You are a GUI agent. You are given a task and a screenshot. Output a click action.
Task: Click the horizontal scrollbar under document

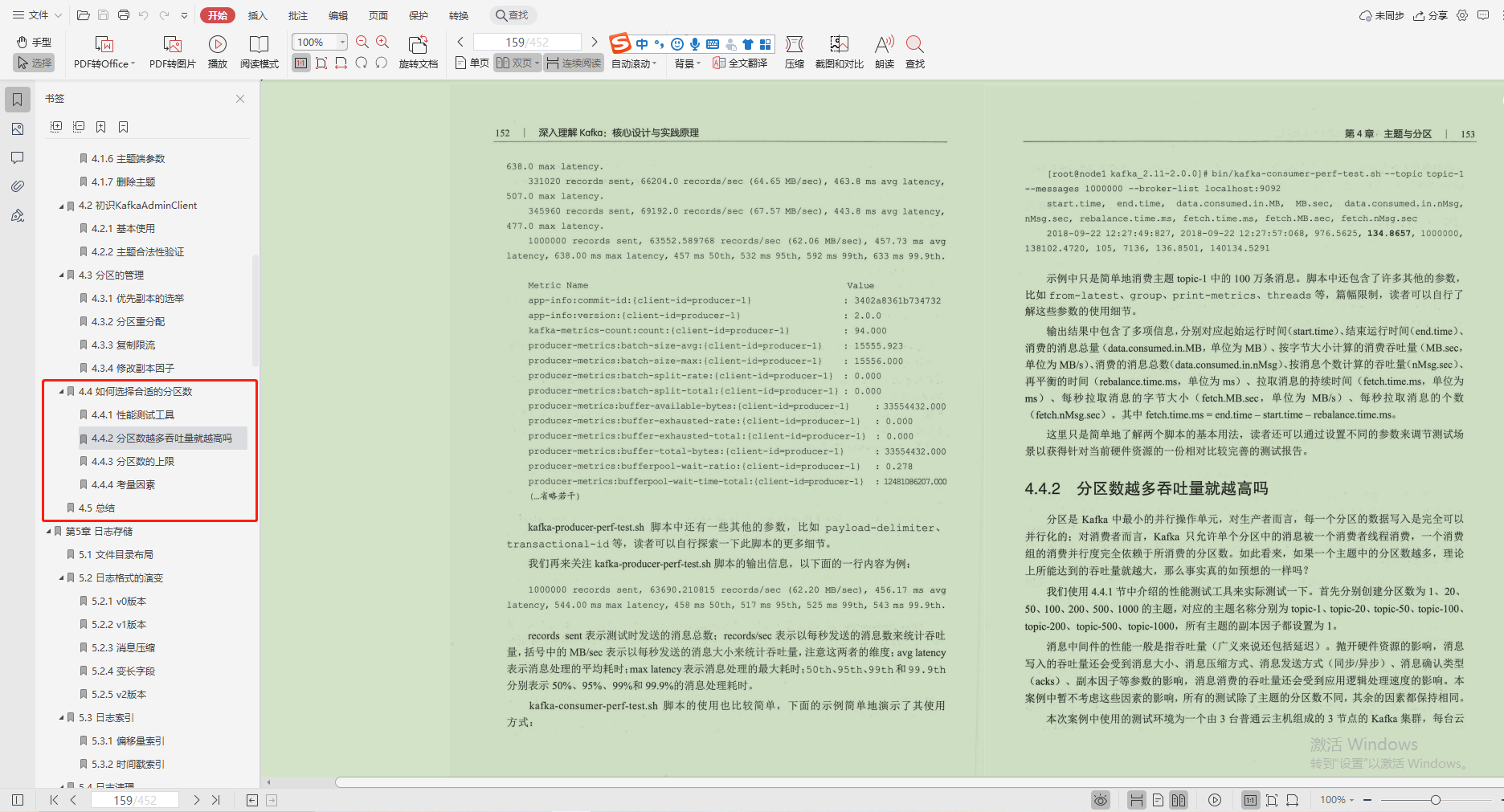919,782
